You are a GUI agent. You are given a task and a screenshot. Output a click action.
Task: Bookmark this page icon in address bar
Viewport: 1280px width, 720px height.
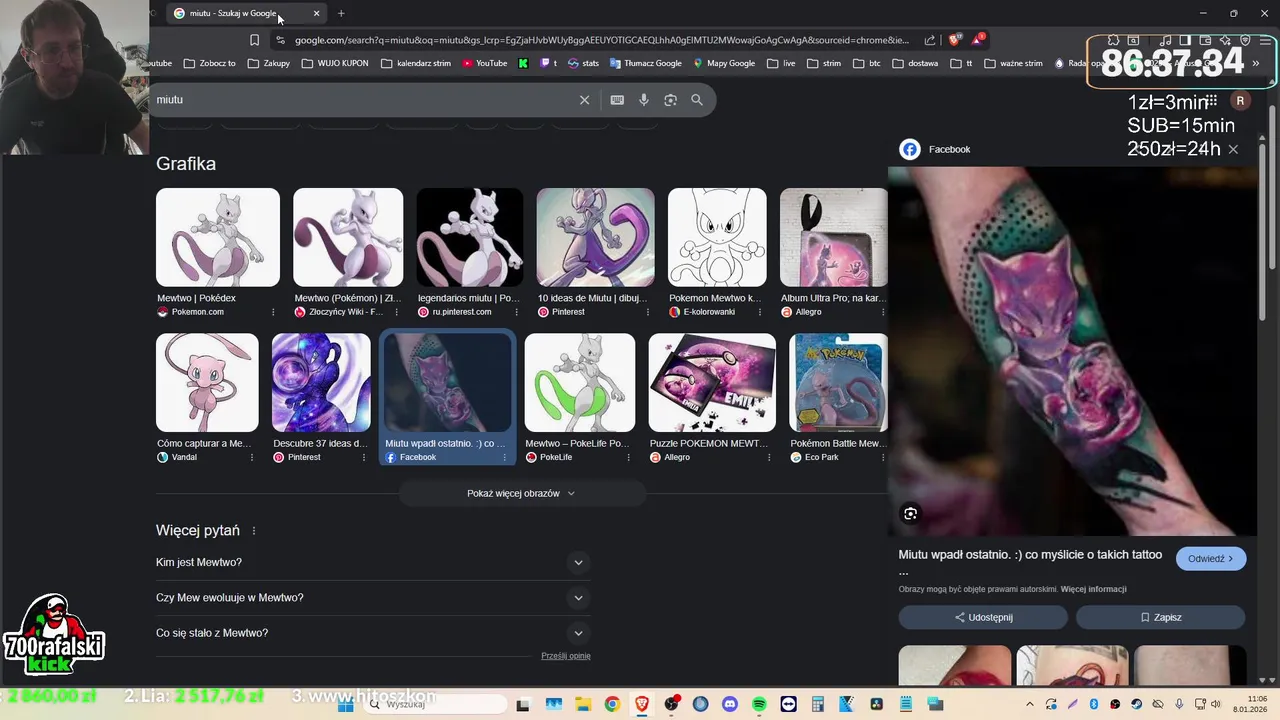pyautogui.click(x=254, y=40)
